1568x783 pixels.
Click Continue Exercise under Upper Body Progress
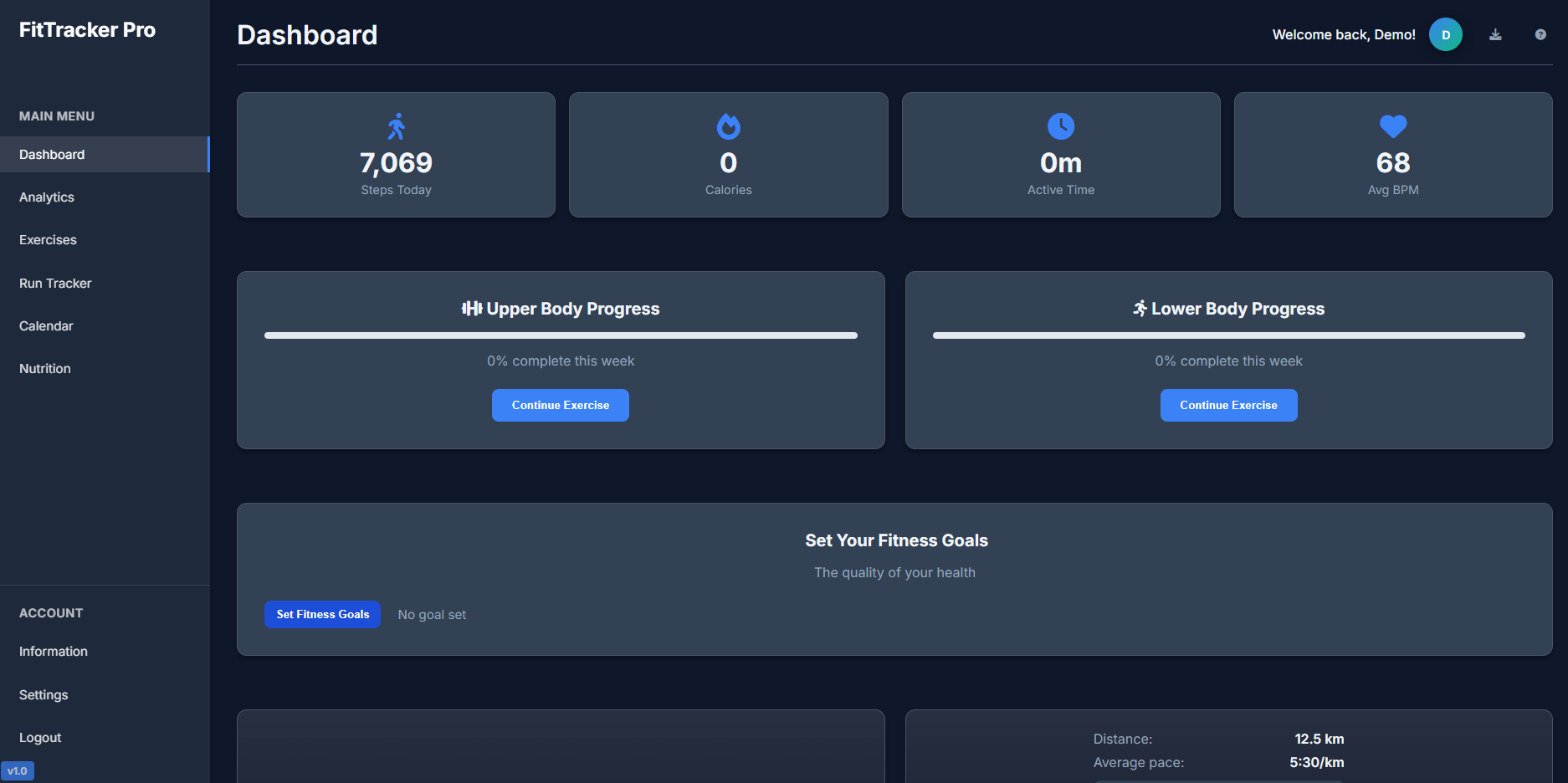pos(560,405)
